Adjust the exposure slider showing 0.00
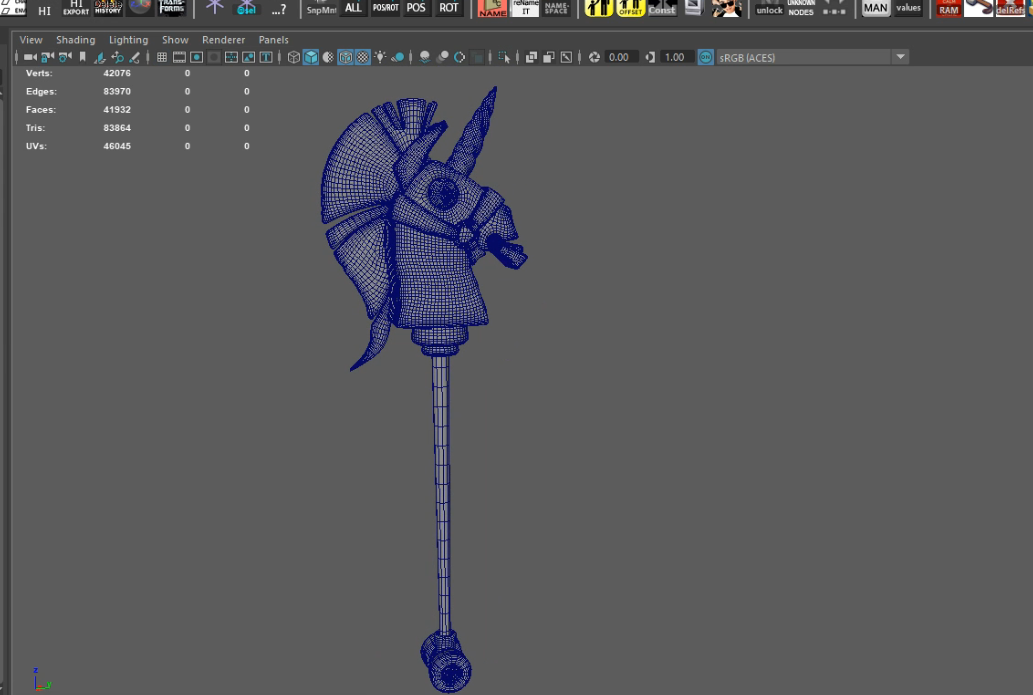 click(x=620, y=57)
